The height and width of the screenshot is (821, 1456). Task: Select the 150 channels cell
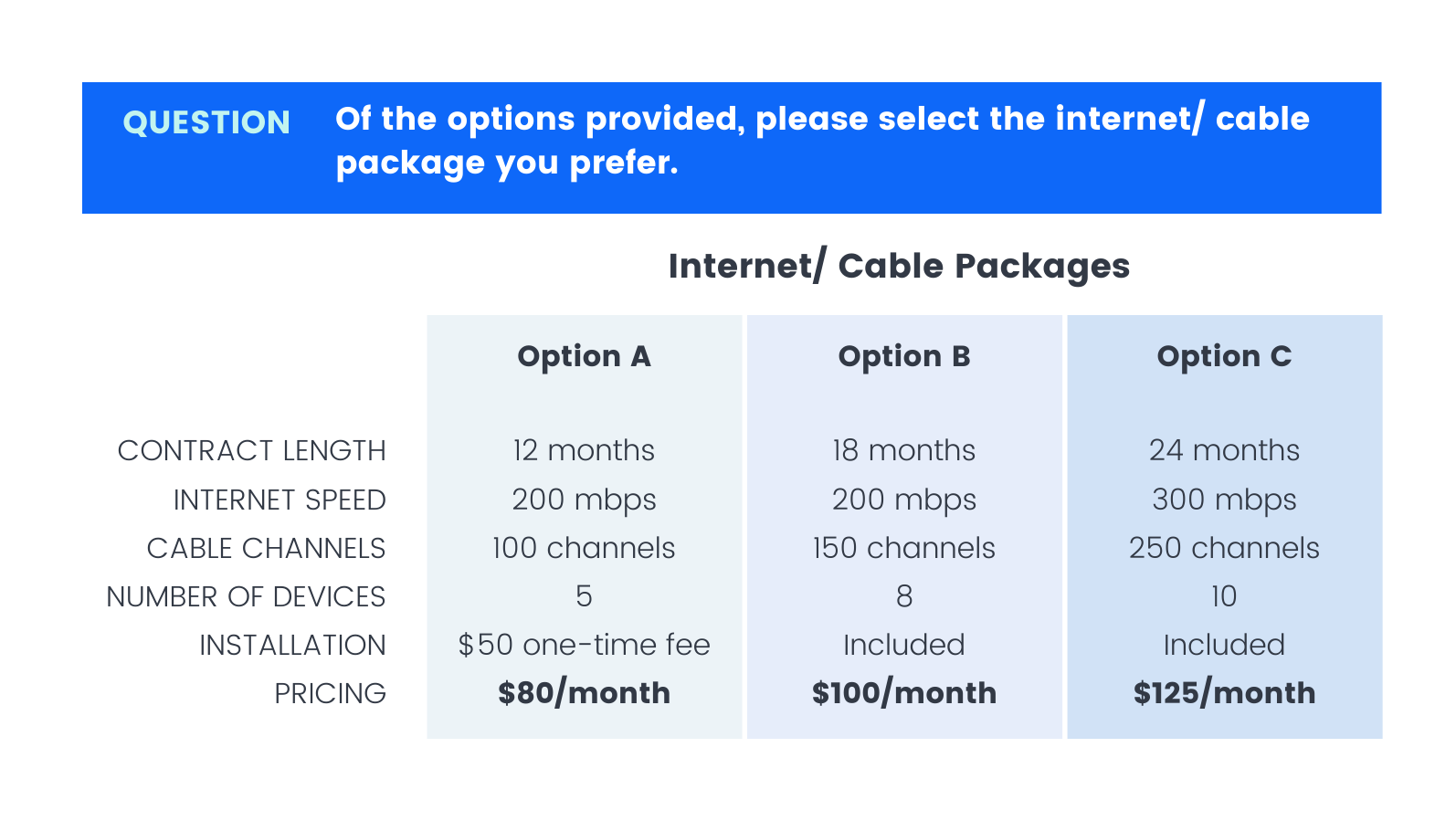point(904,548)
